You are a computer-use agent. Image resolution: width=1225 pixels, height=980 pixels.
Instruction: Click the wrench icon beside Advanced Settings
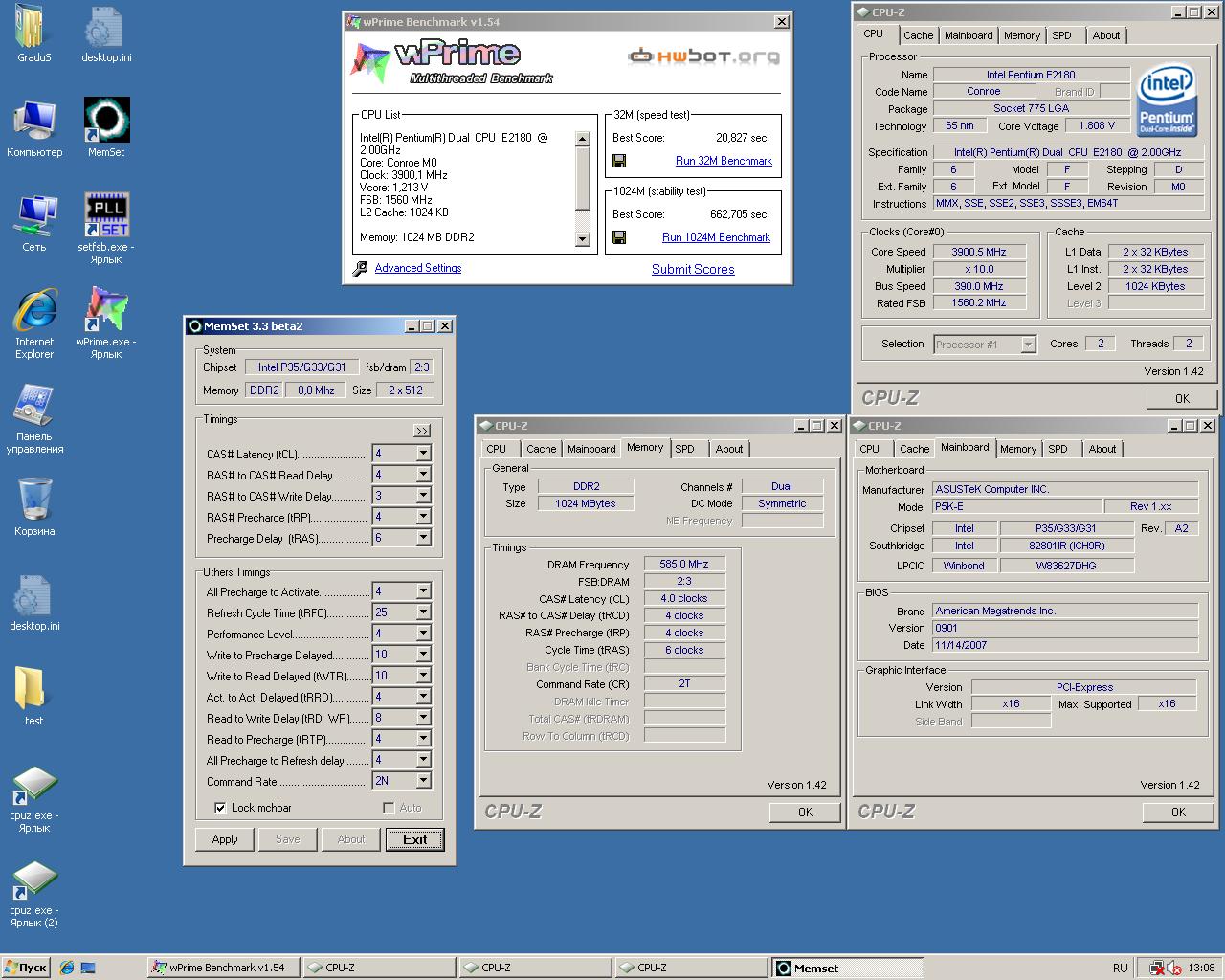(360, 269)
